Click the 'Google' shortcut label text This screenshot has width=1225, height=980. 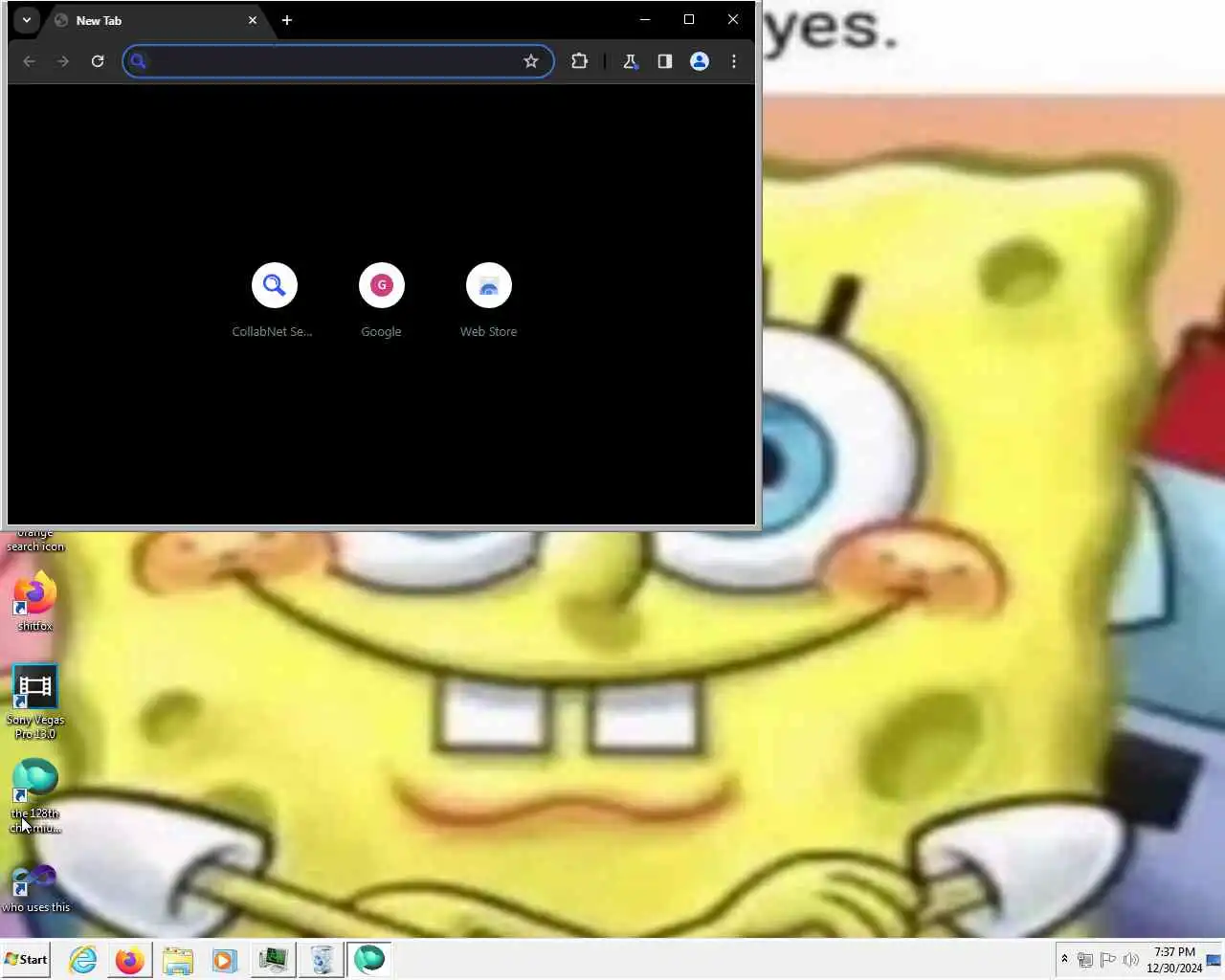pos(381,331)
